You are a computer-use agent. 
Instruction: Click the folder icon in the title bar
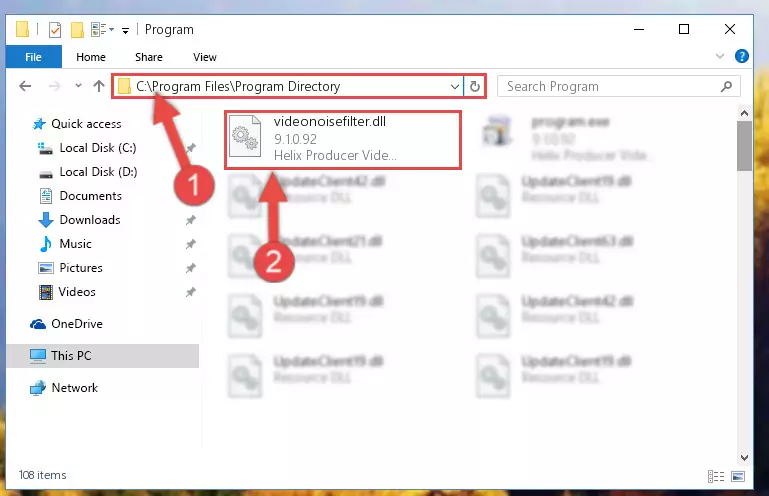(22, 29)
